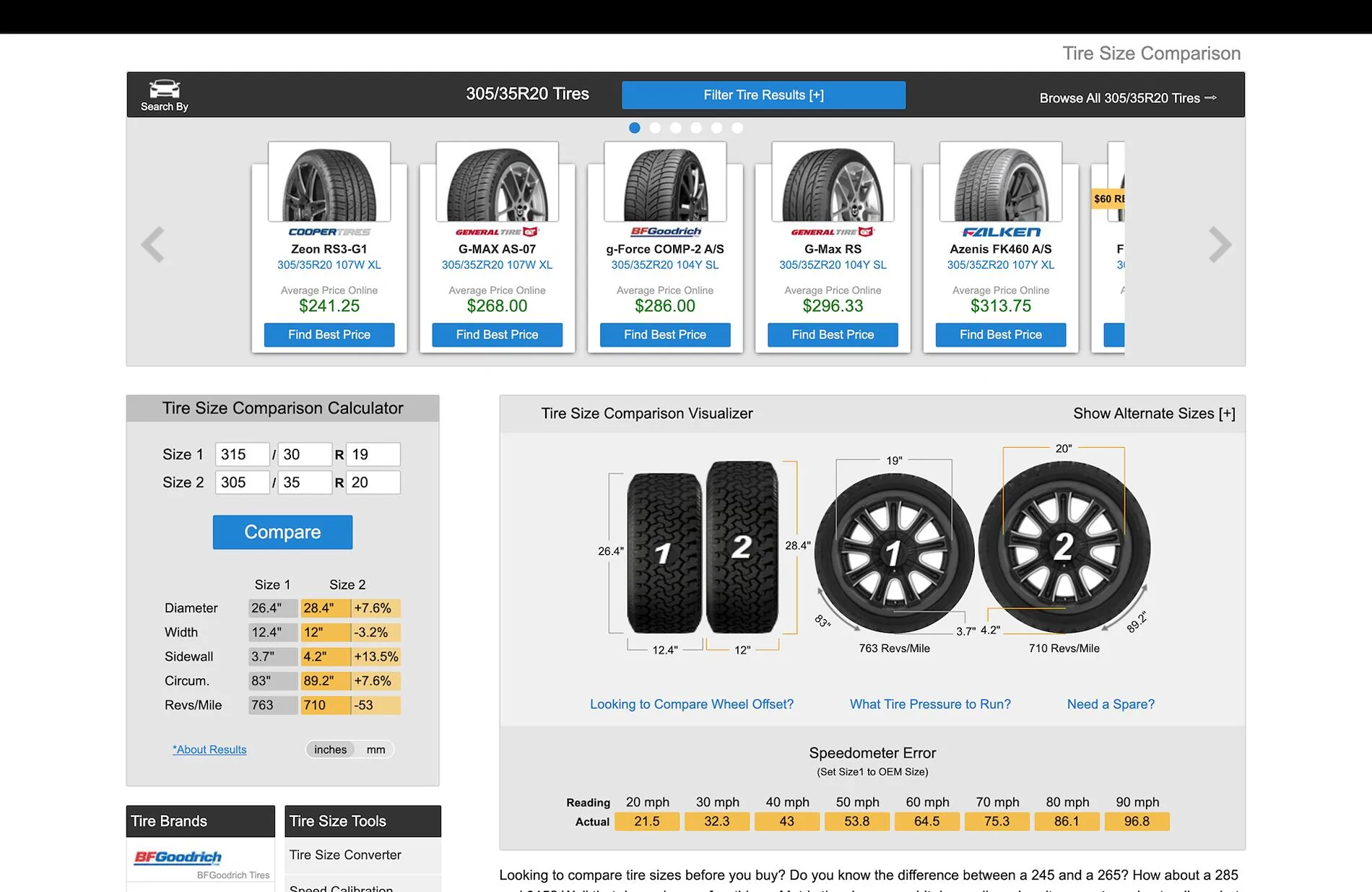This screenshot has height=892, width=1372.
Task: Select third carousel page dot
Action: (676, 128)
